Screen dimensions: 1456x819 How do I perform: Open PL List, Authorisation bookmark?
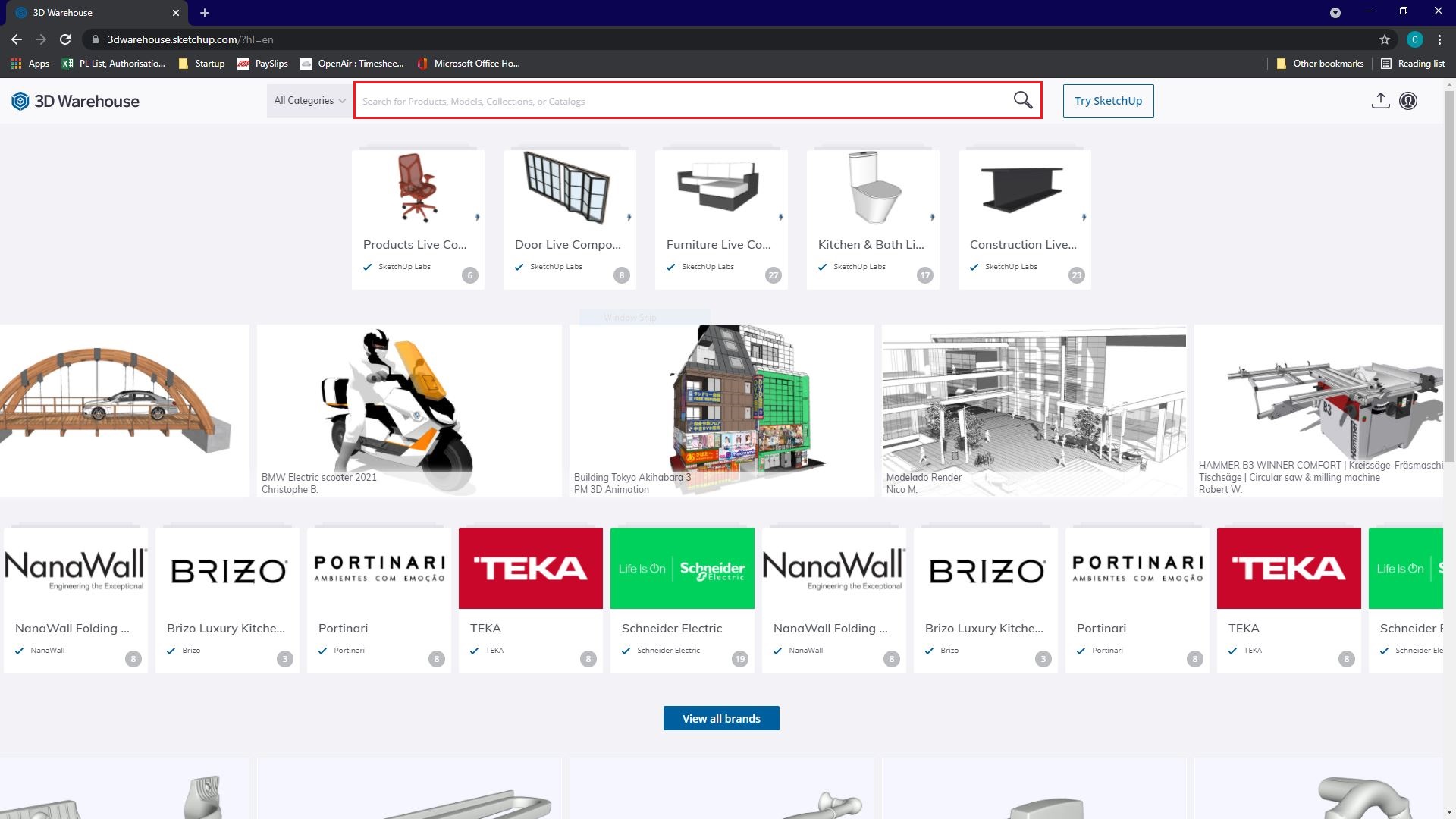114,64
